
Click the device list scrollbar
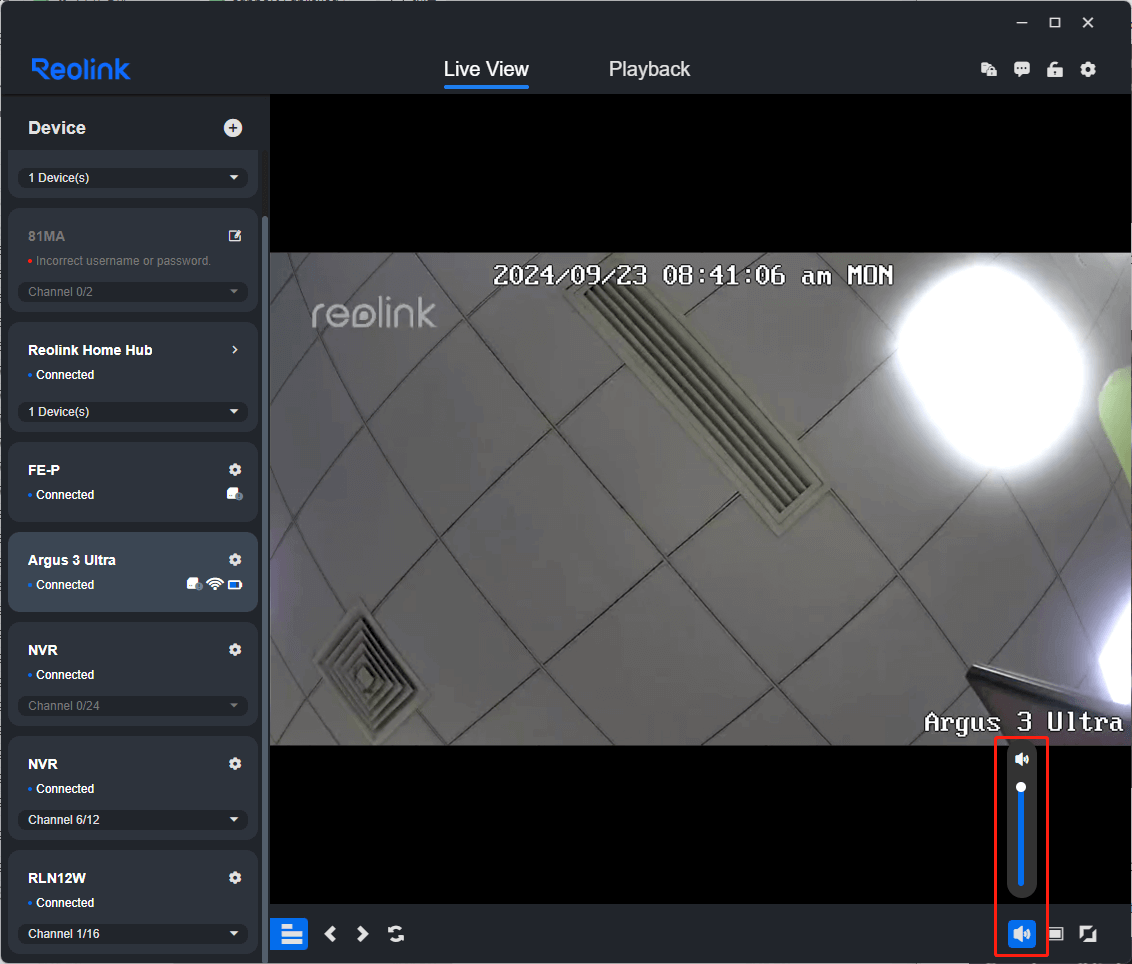point(265,589)
